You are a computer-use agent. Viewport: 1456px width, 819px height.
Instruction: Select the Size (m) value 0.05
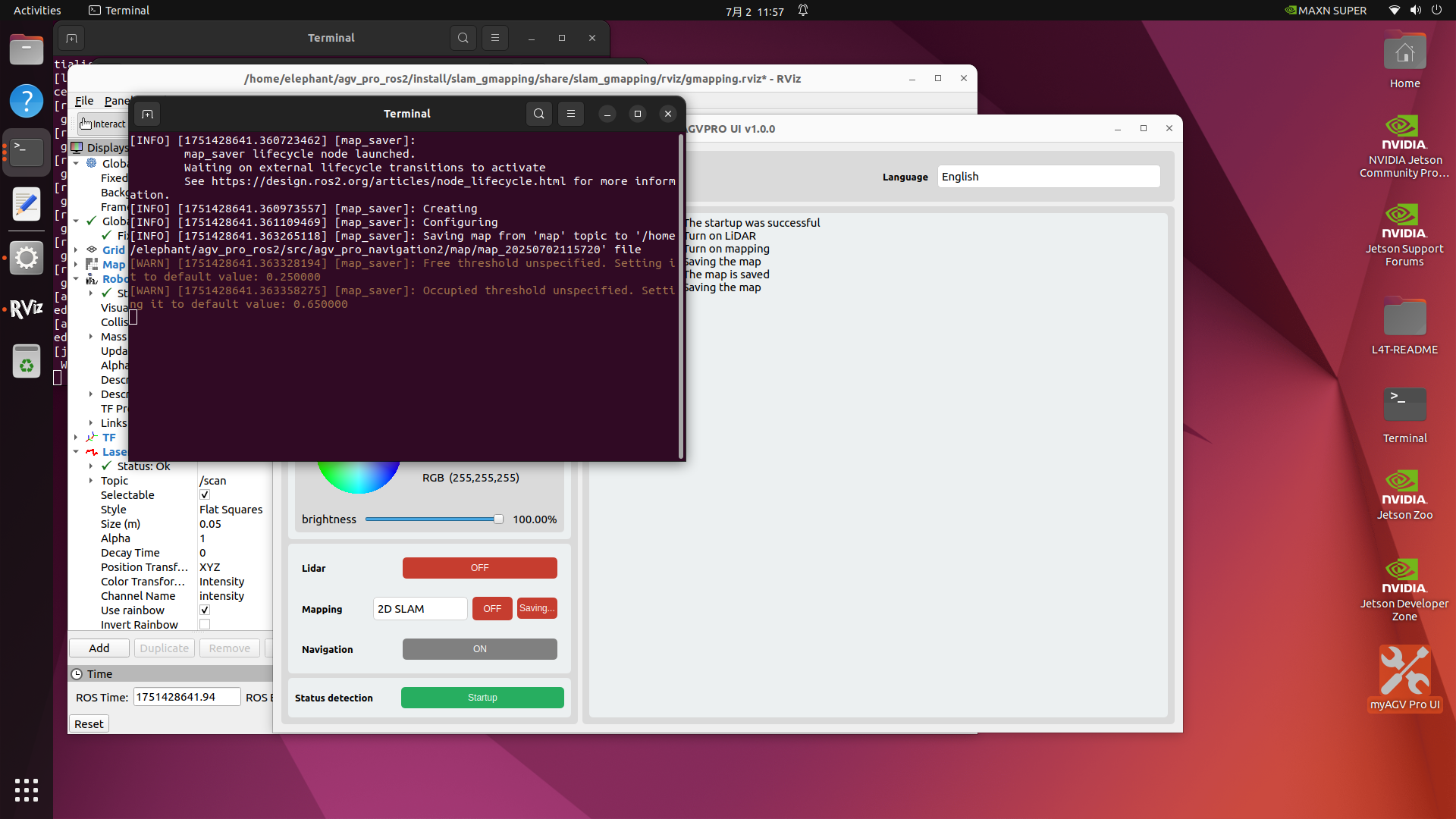coord(210,524)
